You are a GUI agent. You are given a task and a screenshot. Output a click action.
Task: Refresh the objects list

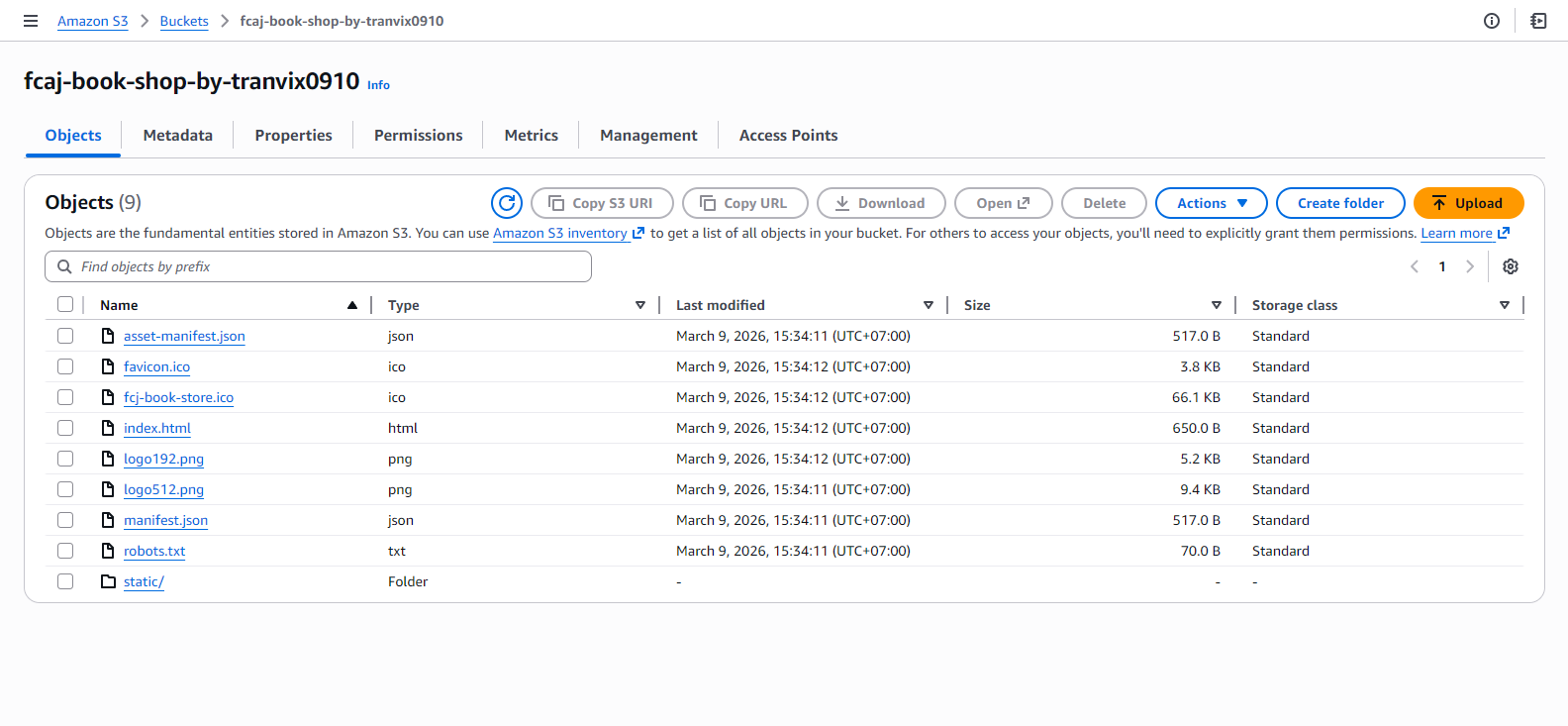coord(507,203)
